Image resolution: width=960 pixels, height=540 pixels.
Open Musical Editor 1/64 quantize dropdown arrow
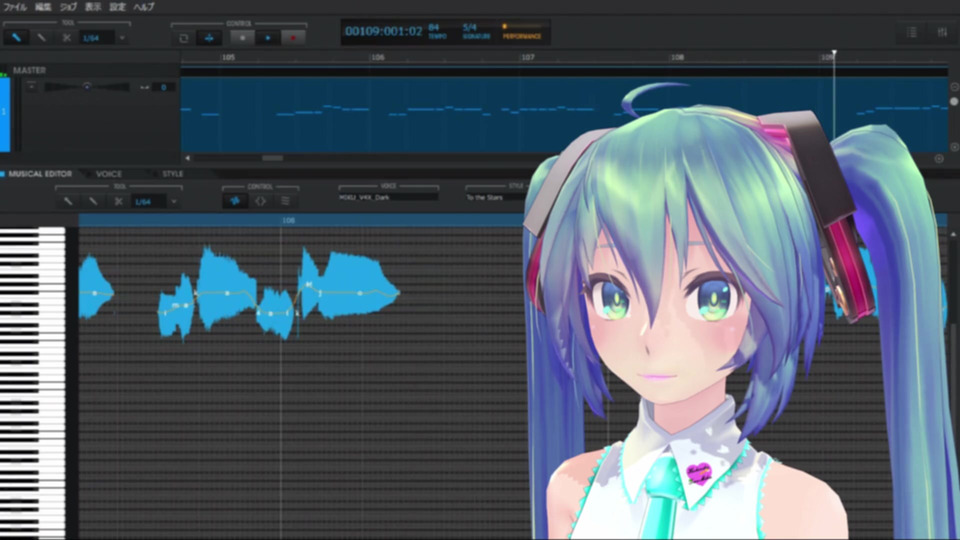[174, 201]
